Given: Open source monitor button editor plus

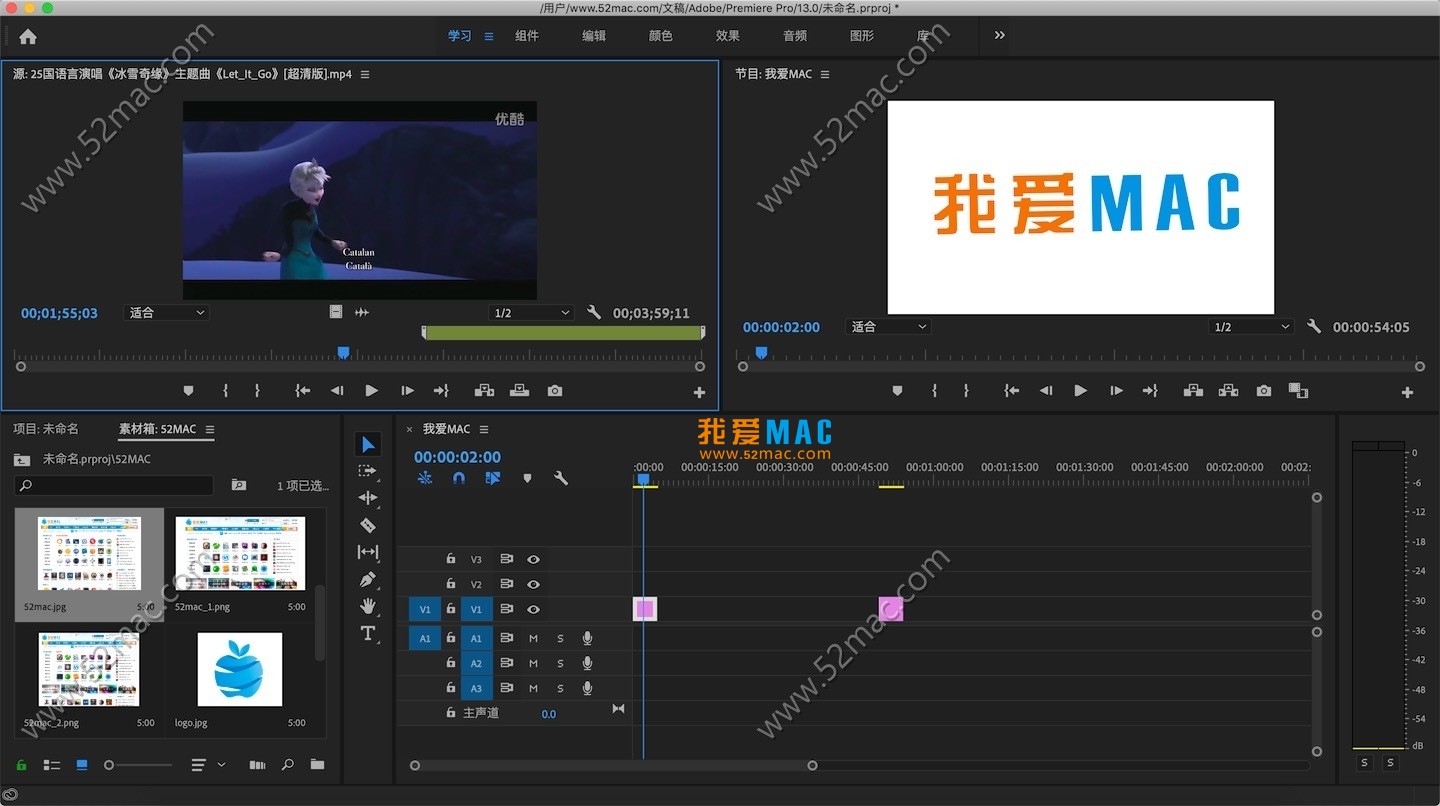Looking at the screenshot, I should (699, 393).
